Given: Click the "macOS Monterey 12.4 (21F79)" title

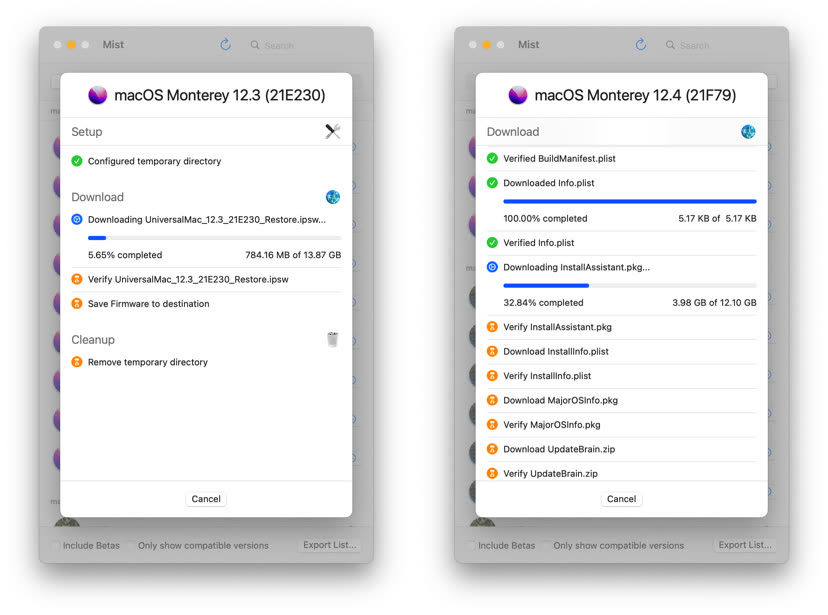Looking at the screenshot, I should [x=635, y=95].
